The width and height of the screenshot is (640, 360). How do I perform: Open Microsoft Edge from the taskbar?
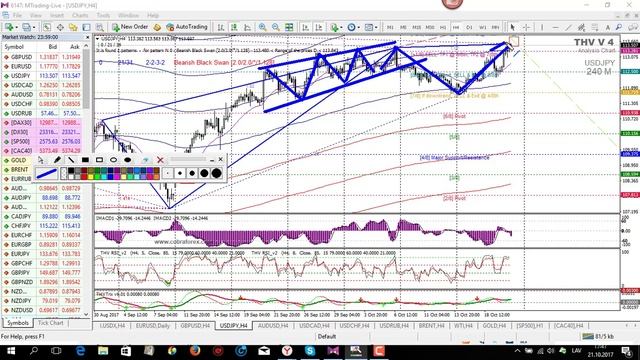[x=80, y=351]
